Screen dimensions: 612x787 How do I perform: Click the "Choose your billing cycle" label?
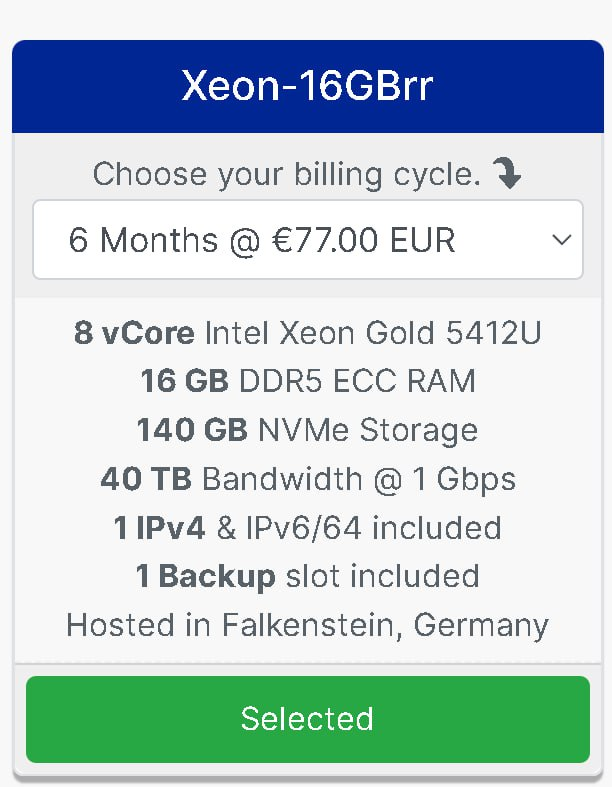point(287,175)
